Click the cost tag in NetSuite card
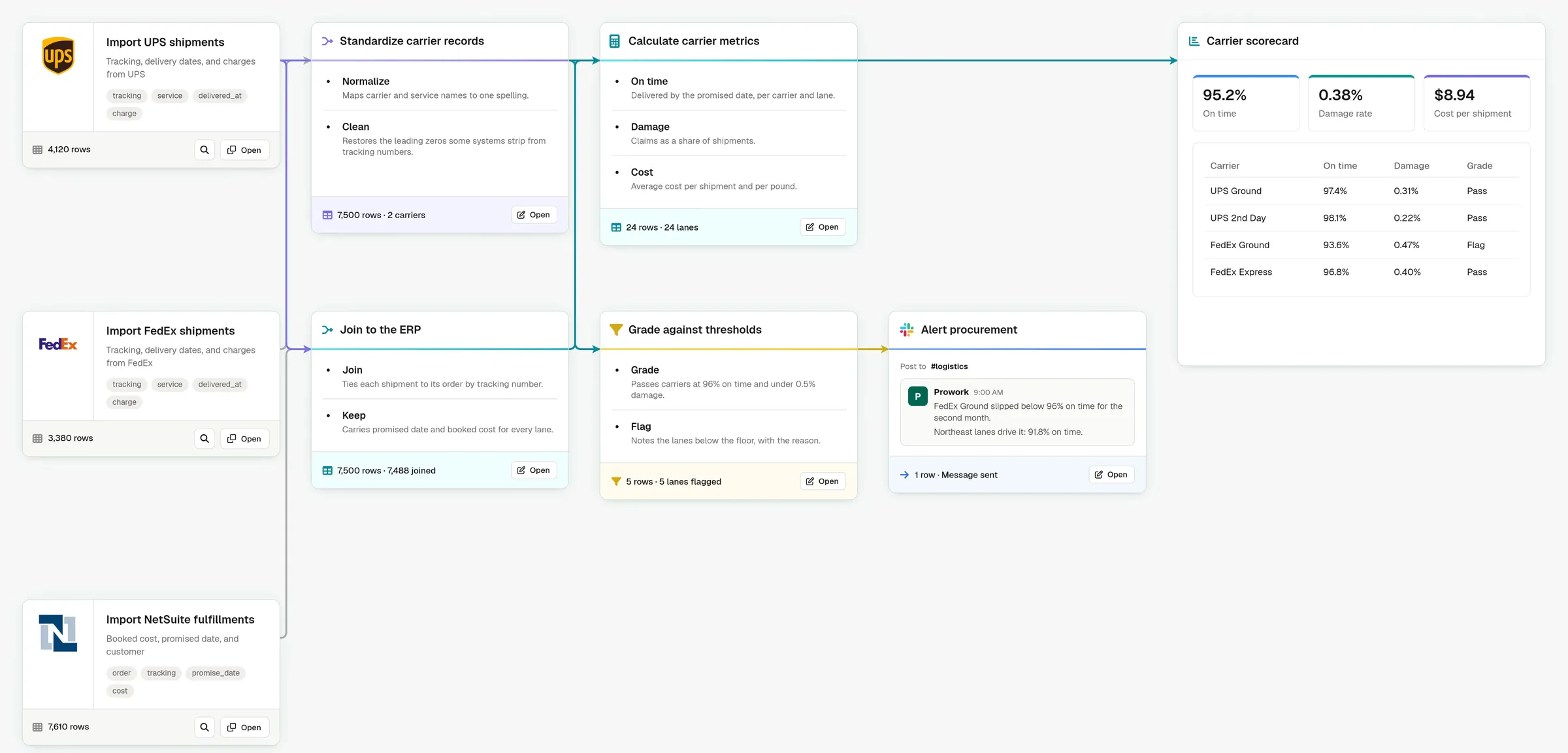Viewport: 1568px width, 753px height. coord(120,691)
